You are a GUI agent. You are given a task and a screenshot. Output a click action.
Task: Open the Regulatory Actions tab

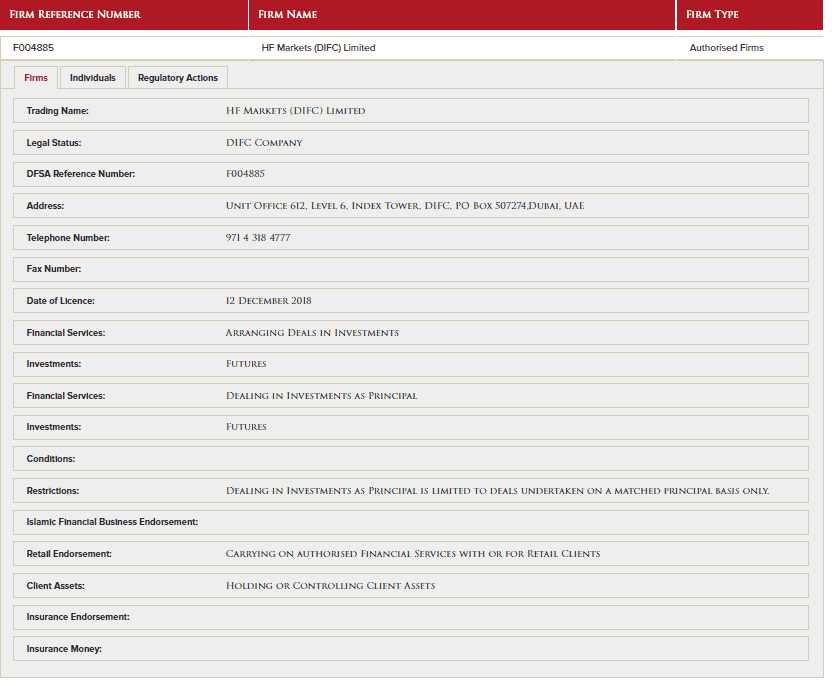pyautogui.click(x=178, y=78)
